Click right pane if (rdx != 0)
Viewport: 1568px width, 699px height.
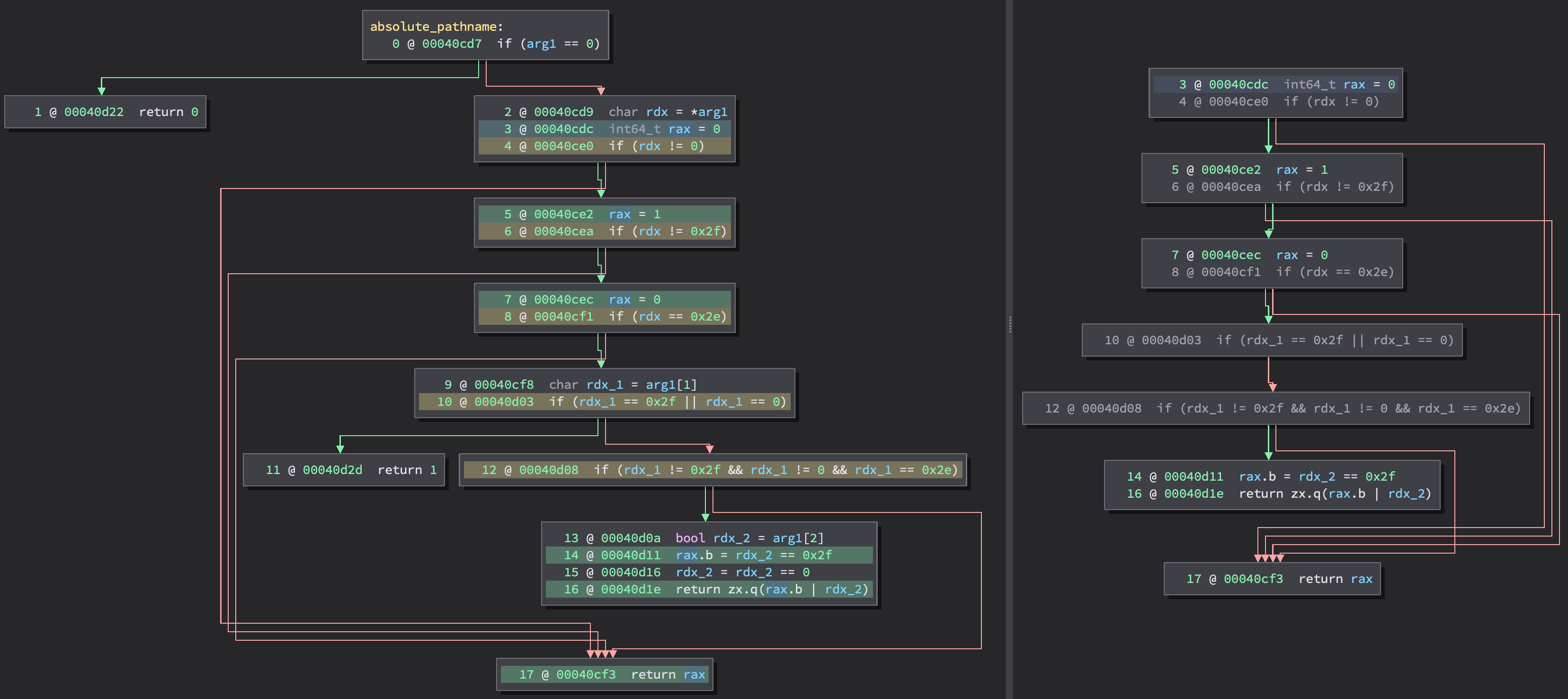coord(1278,101)
